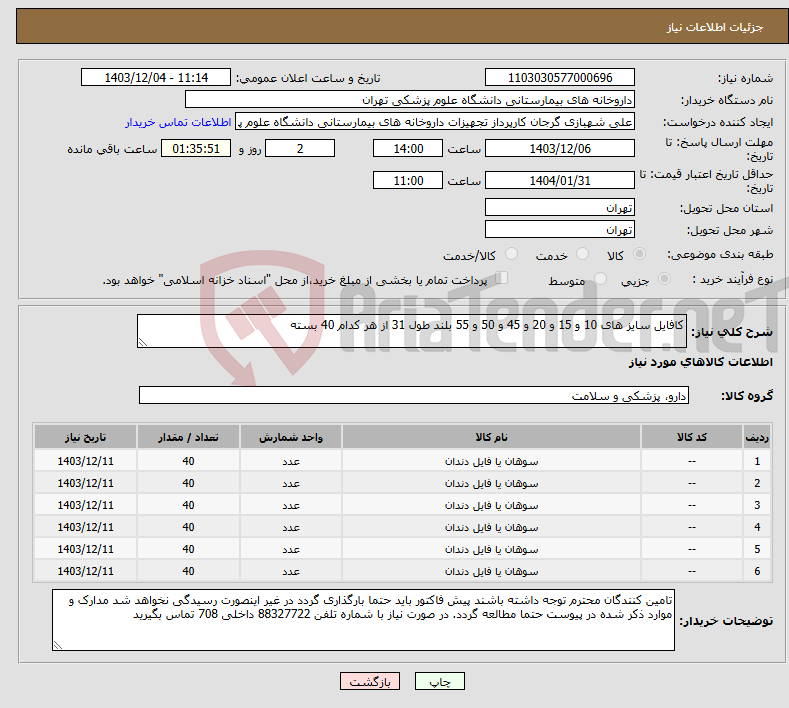Screen dimensions: 789x708
Task: Click quantity 40 in row 1
Action: (188, 461)
